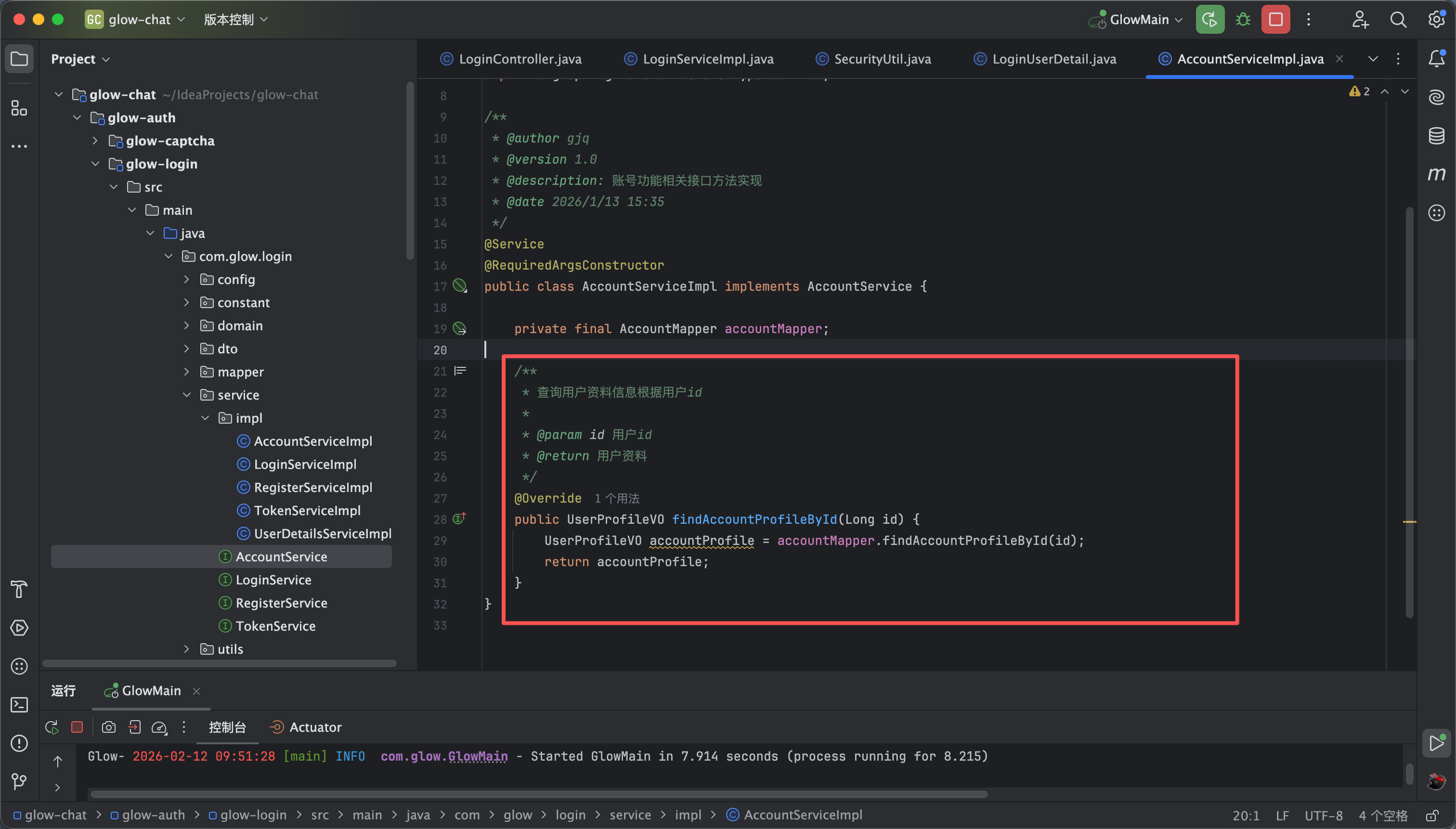Open the Notifications bell icon
The image size is (1456, 829).
click(1436, 58)
